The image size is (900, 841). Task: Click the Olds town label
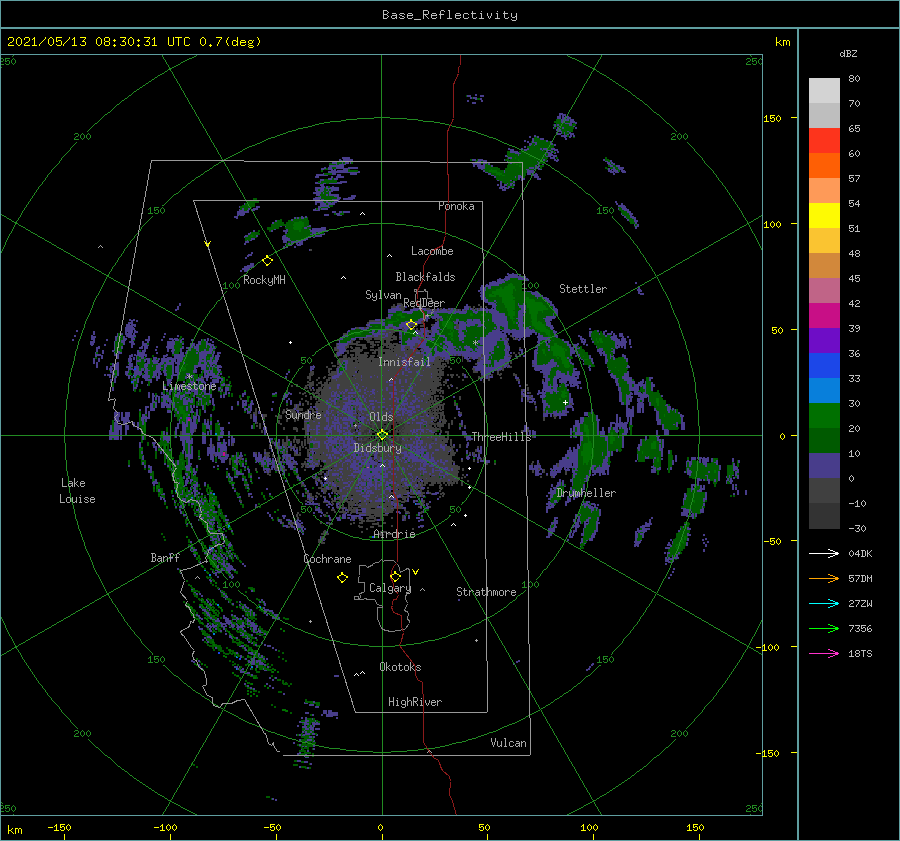381,417
